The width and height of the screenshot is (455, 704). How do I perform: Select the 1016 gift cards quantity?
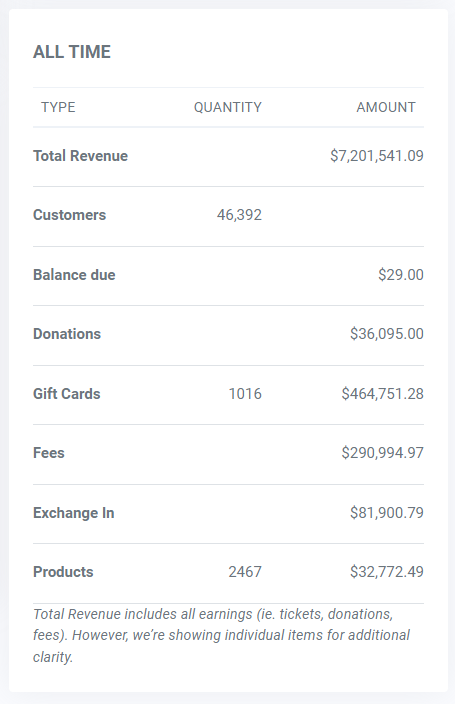pyautogui.click(x=245, y=394)
